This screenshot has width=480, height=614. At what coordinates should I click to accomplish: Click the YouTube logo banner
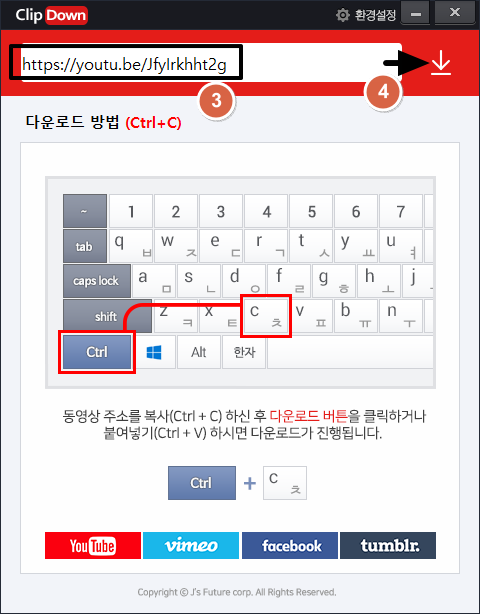pos(93,545)
